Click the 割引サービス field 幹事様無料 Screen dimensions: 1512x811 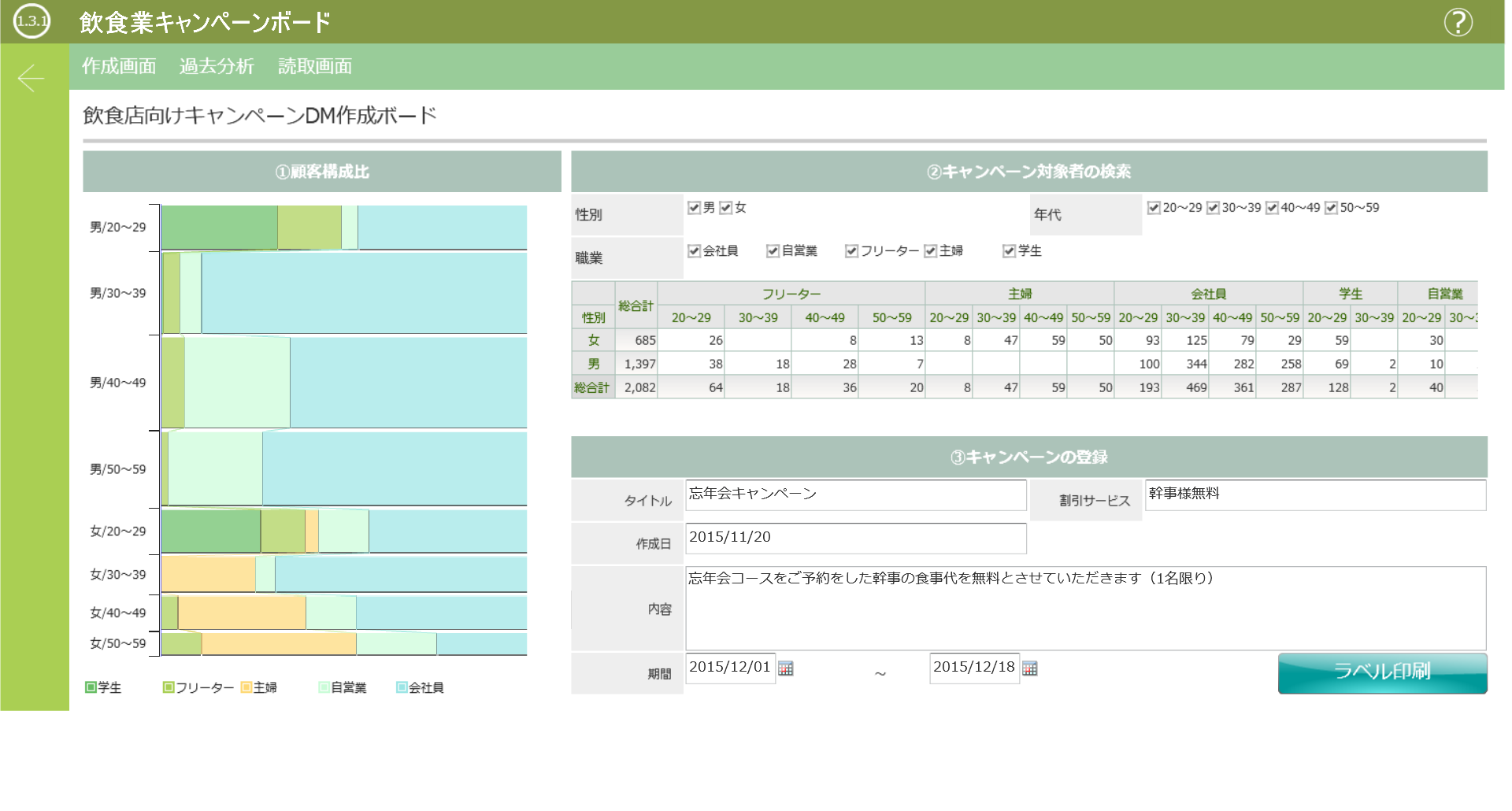coord(1315,495)
